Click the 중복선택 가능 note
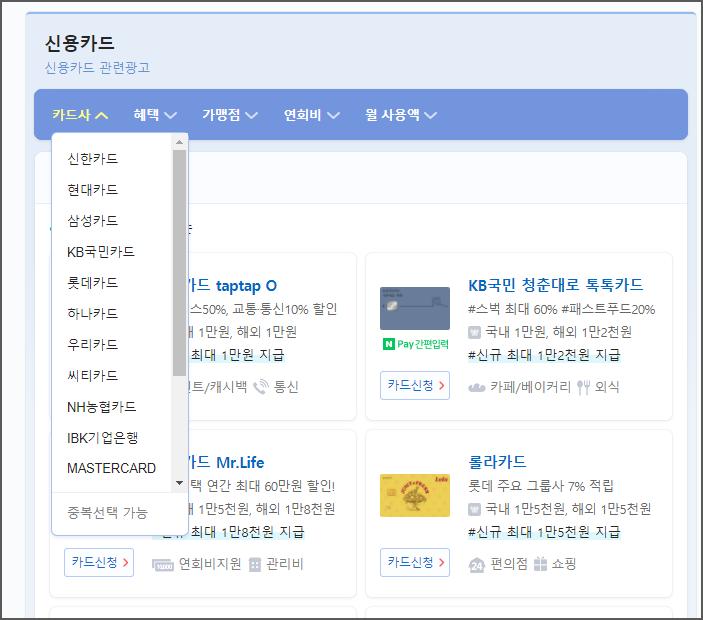Image resolution: width=703 pixels, height=620 pixels. click(107, 512)
